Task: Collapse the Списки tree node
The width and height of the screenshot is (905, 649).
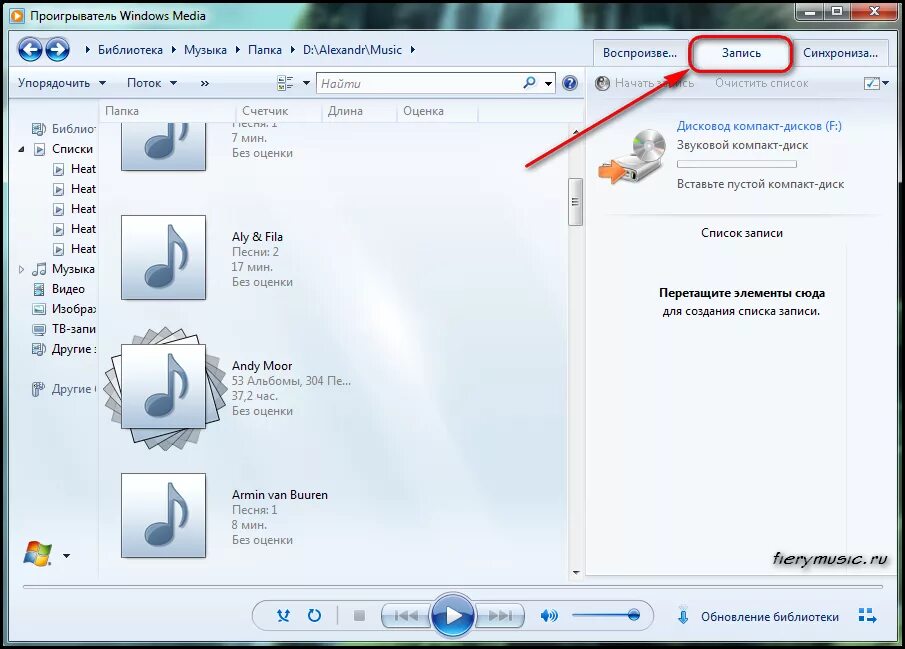Action: click(21, 149)
